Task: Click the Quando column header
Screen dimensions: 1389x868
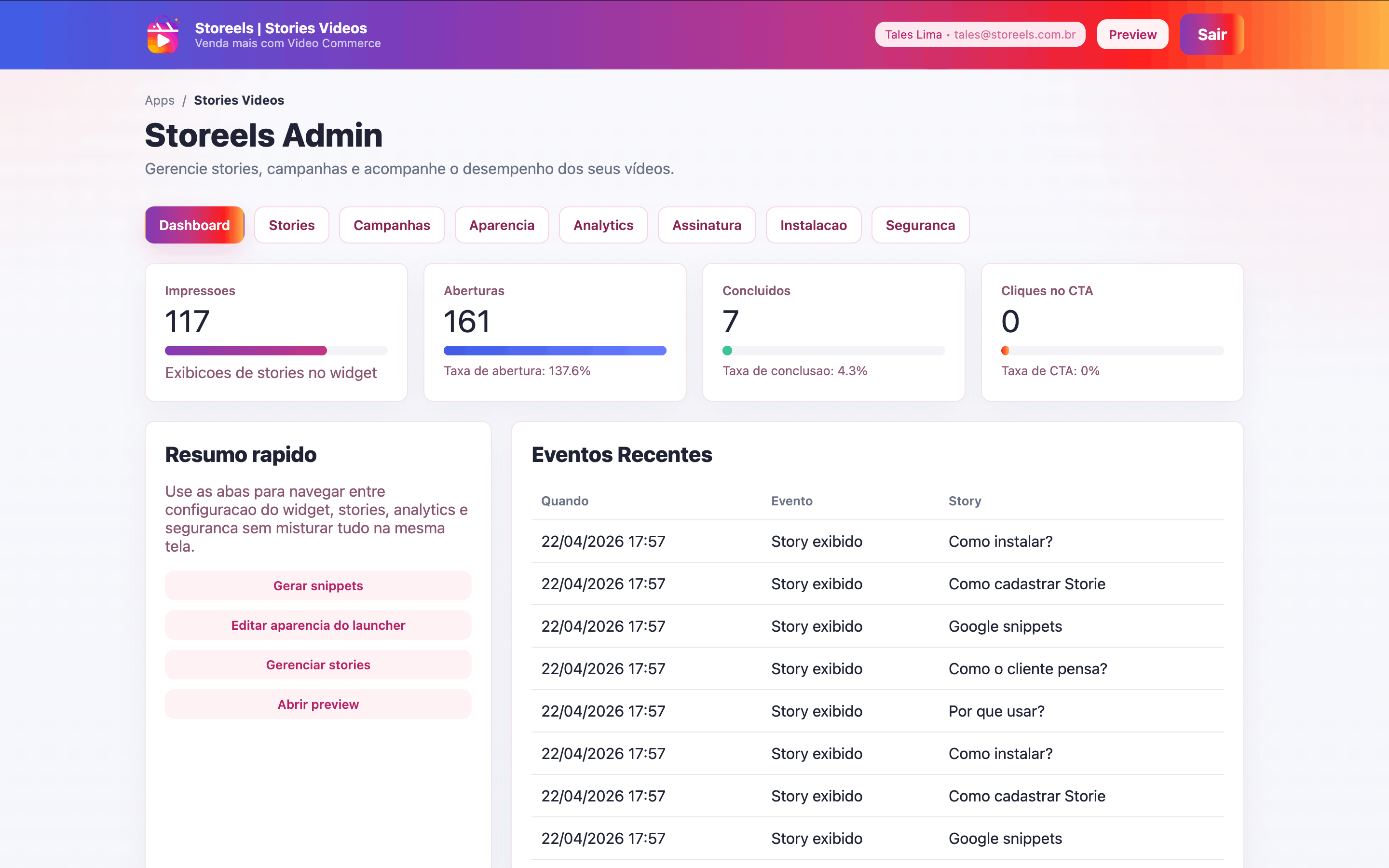Action: [565, 501]
